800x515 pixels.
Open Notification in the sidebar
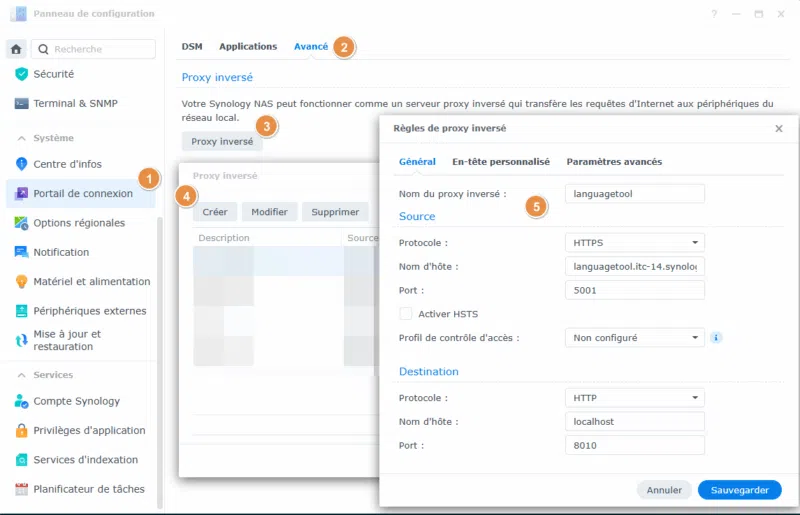81,252
